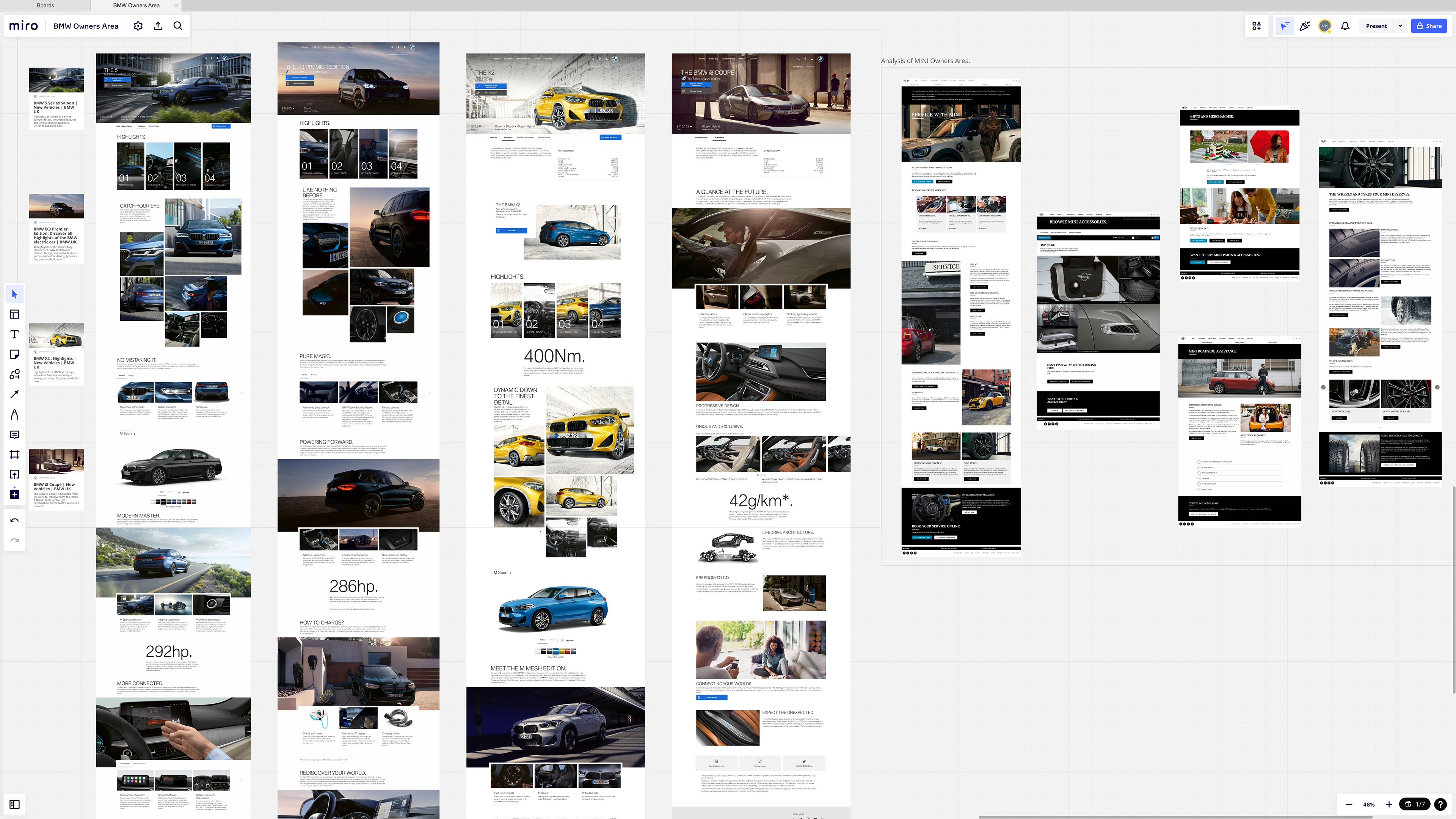1456x819 pixels.
Task: Click the blue Share button
Action: 1429,26
